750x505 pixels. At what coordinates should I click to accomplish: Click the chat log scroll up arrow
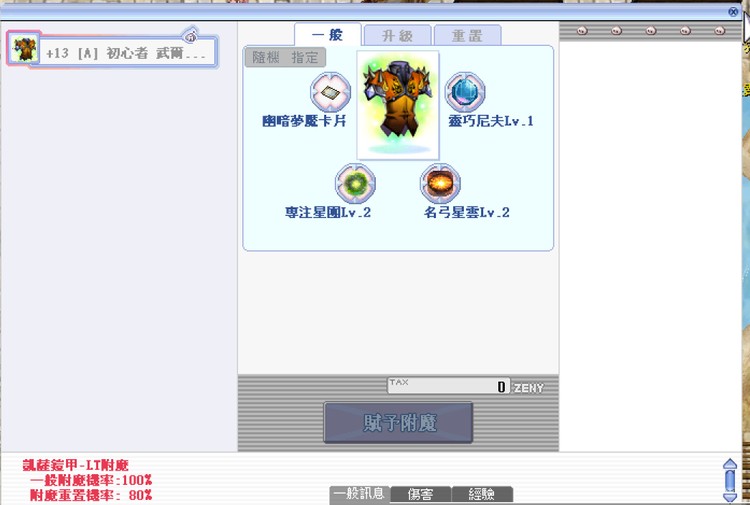730,463
